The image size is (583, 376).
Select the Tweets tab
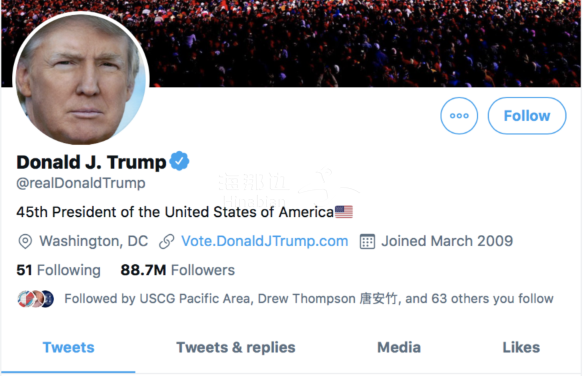coord(68,347)
